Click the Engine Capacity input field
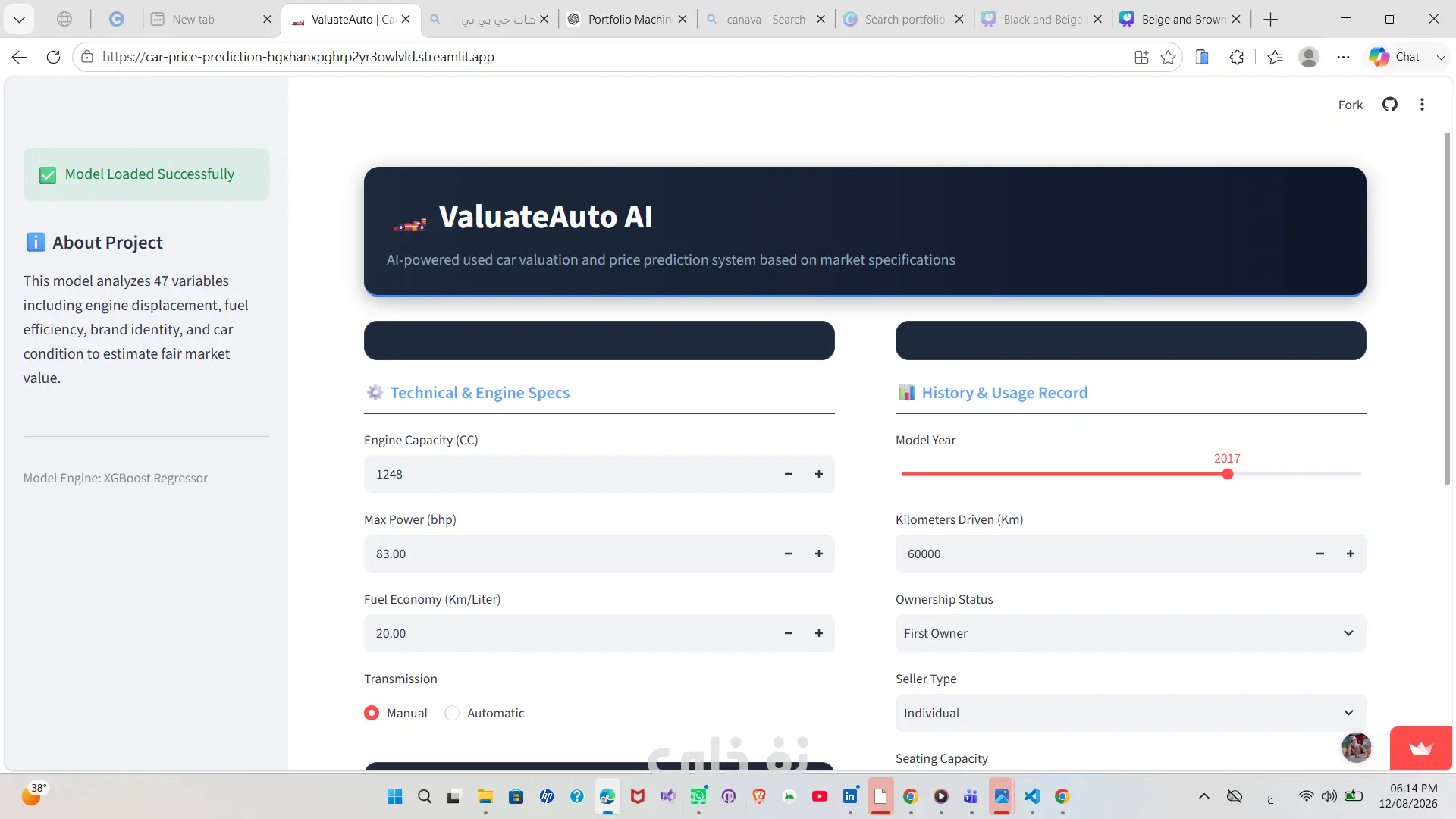Image resolution: width=1456 pixels, height=819 pixels. (x=569, y=474)
